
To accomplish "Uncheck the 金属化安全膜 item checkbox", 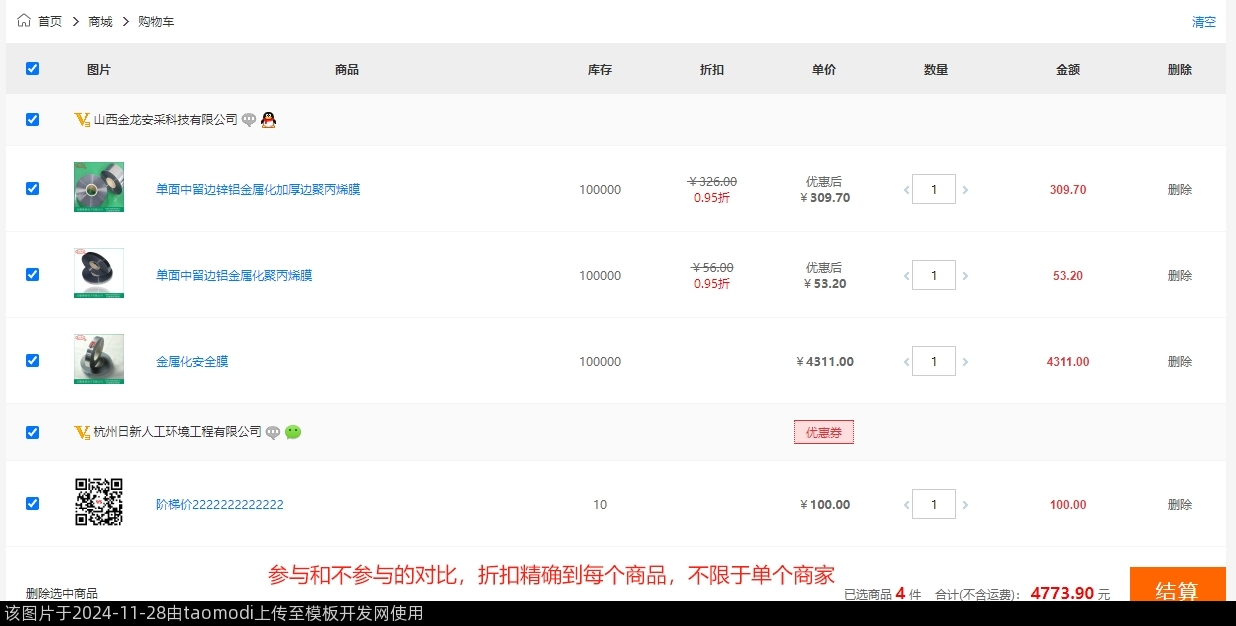I will point(32,360).
